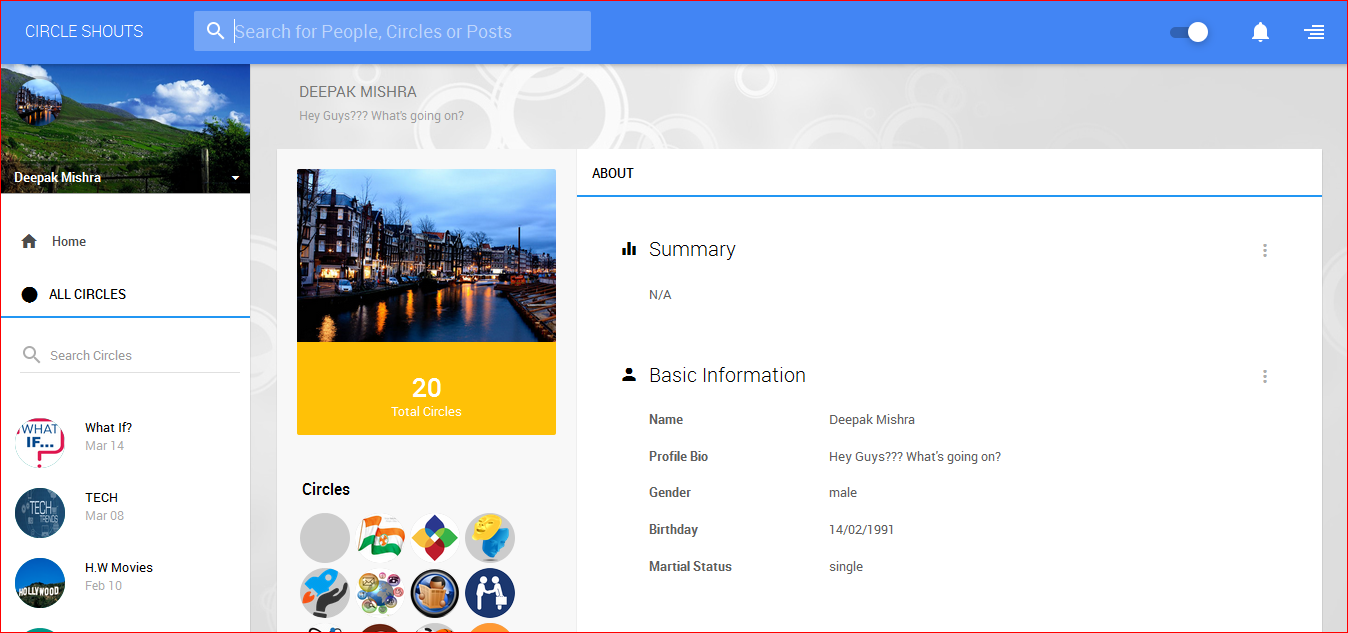The height and width of the screenshot is (633, 1348).
Task: Open the Hollywood H.W Movies avatar
Action: (40, 583)
